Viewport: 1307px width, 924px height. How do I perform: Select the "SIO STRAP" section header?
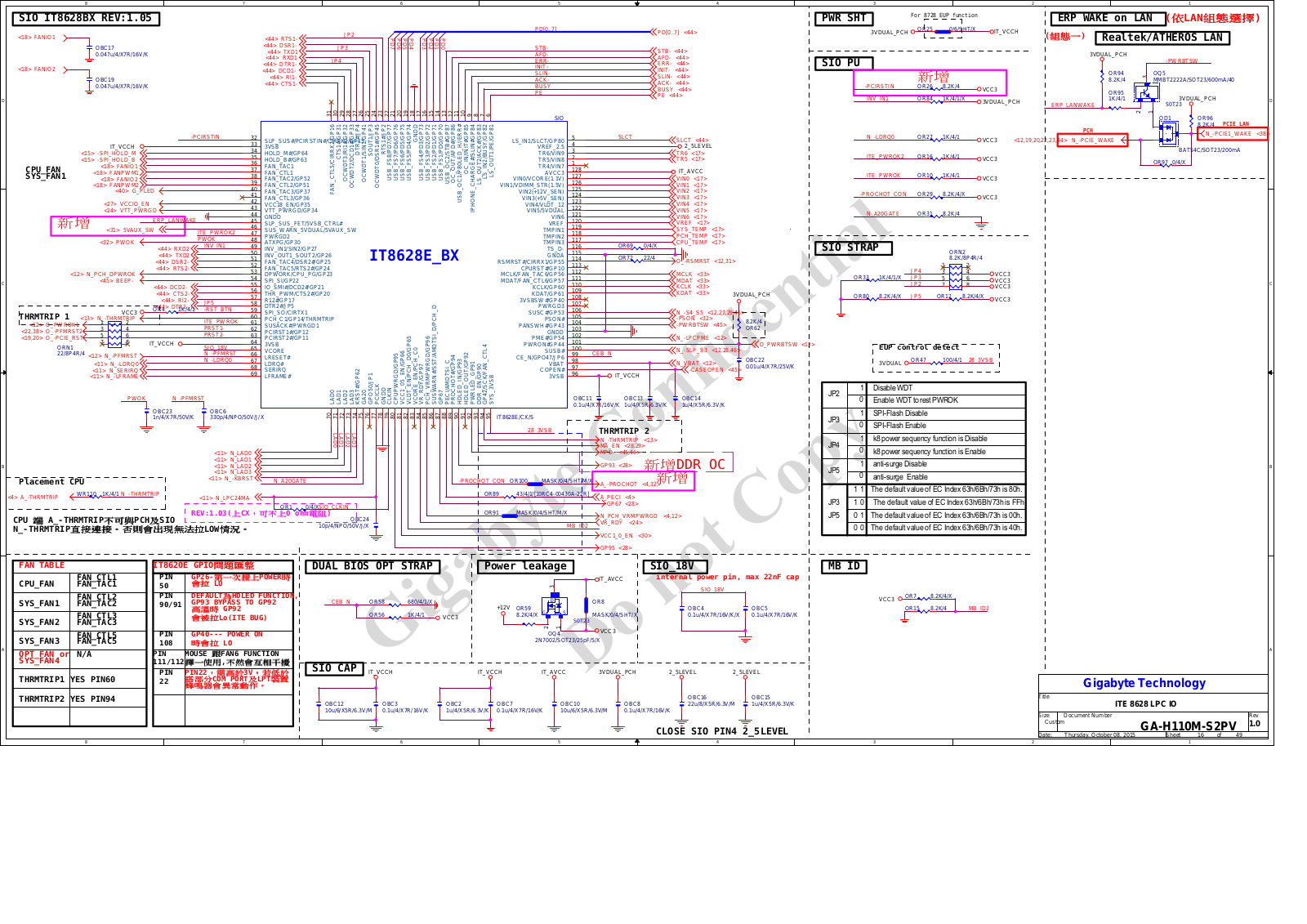853,248
